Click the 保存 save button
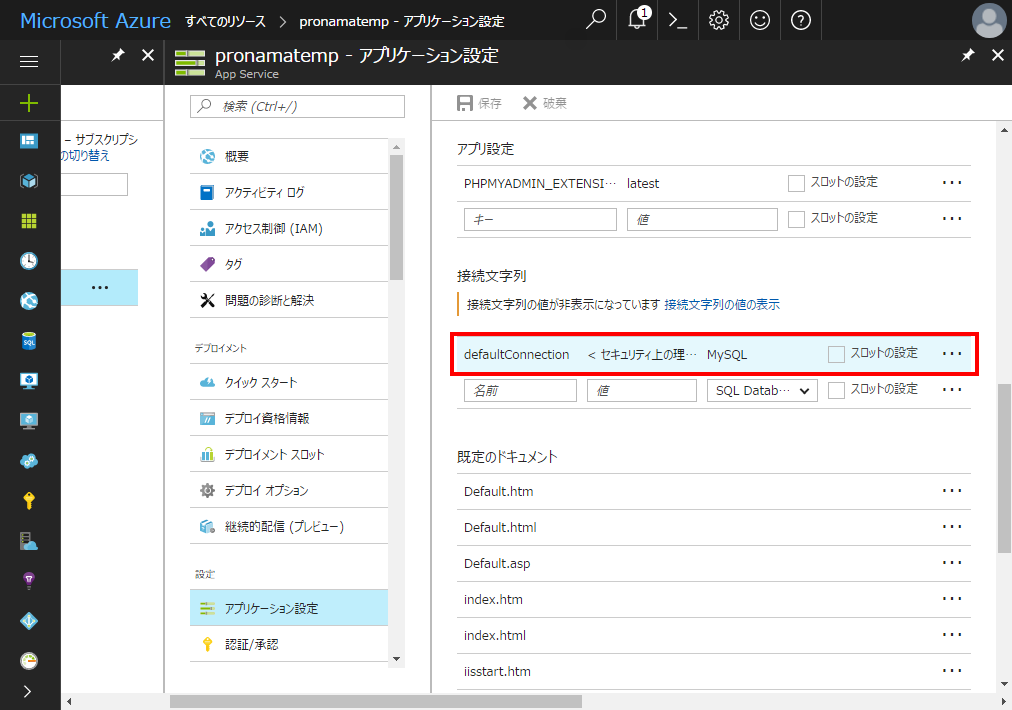 479,103
